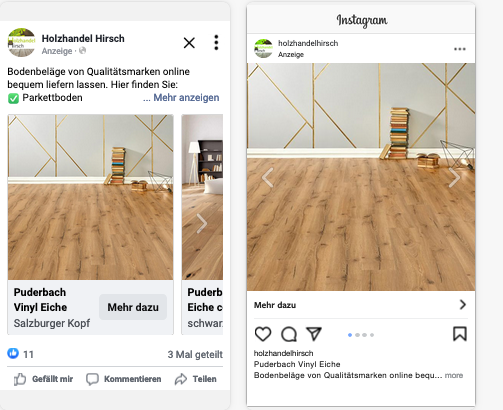Toggle Gefällt mir on the Facebook ad
The height and width of the screenshot is (410, 503).
(43, 379)
